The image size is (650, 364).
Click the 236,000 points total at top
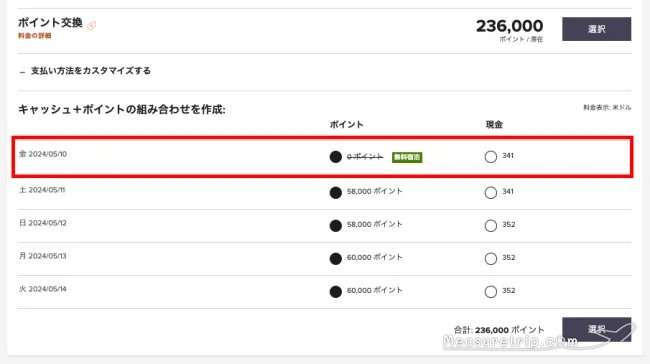tap(509, 26)
